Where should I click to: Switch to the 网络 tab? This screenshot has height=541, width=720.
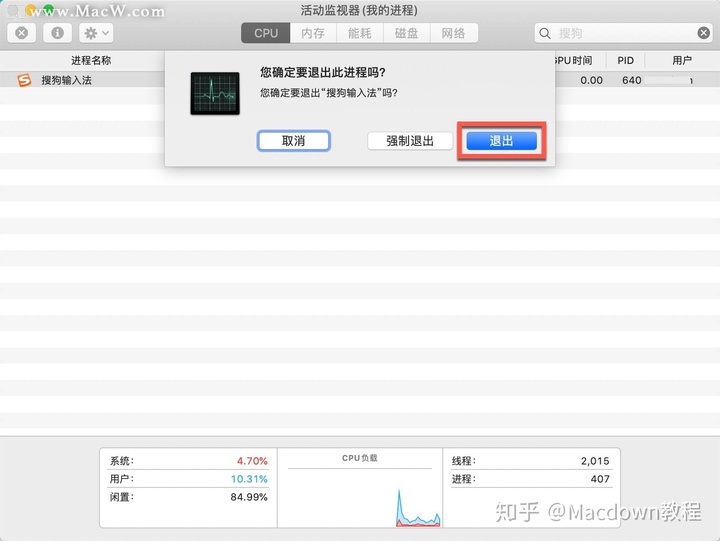[454, 33]
